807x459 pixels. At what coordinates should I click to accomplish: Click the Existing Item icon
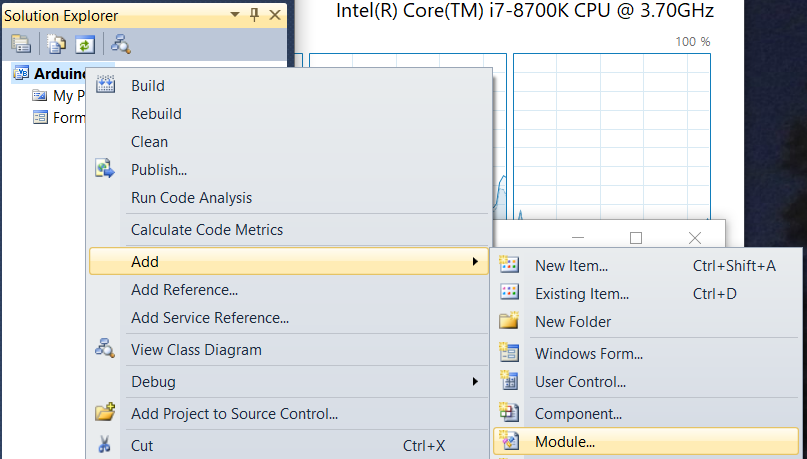click(509, 292)
